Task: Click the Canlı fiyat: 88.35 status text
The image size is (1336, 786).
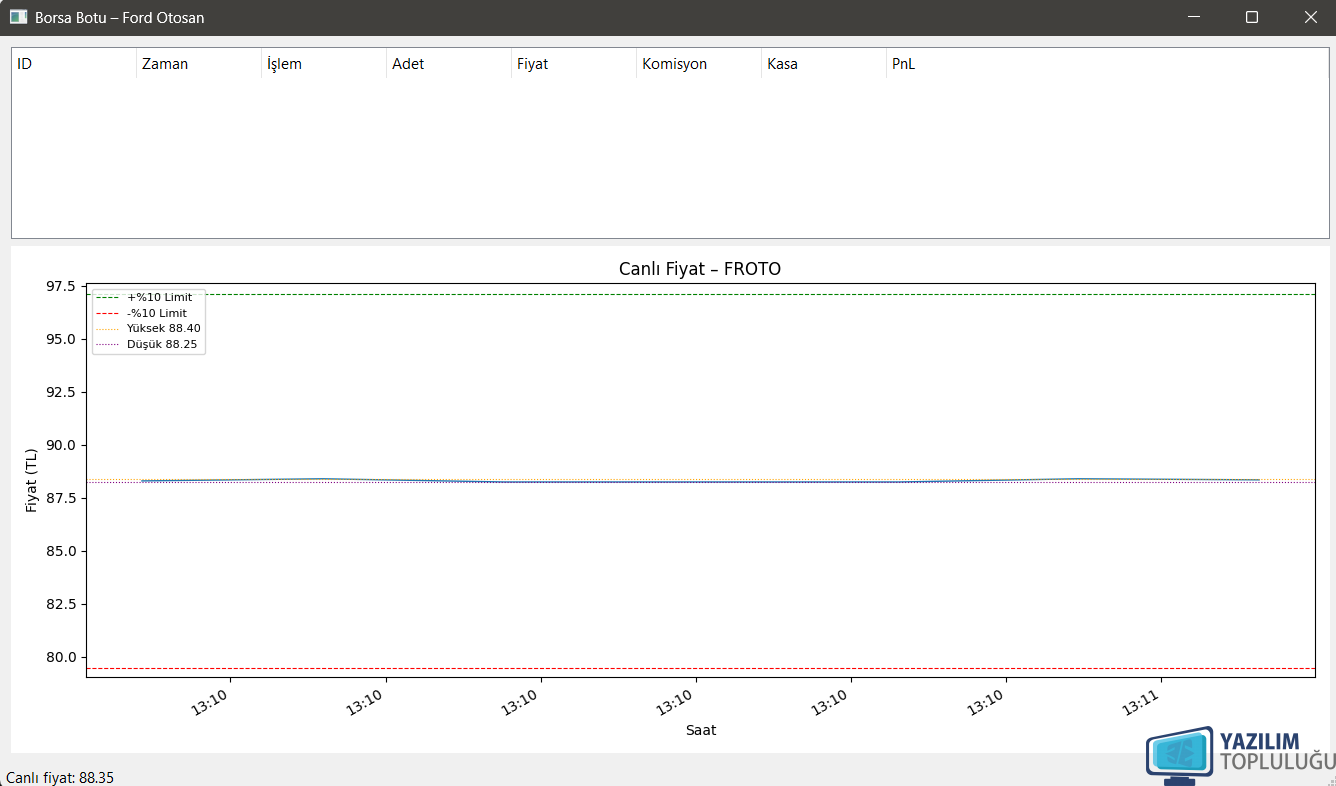Action: coord(60,777)
